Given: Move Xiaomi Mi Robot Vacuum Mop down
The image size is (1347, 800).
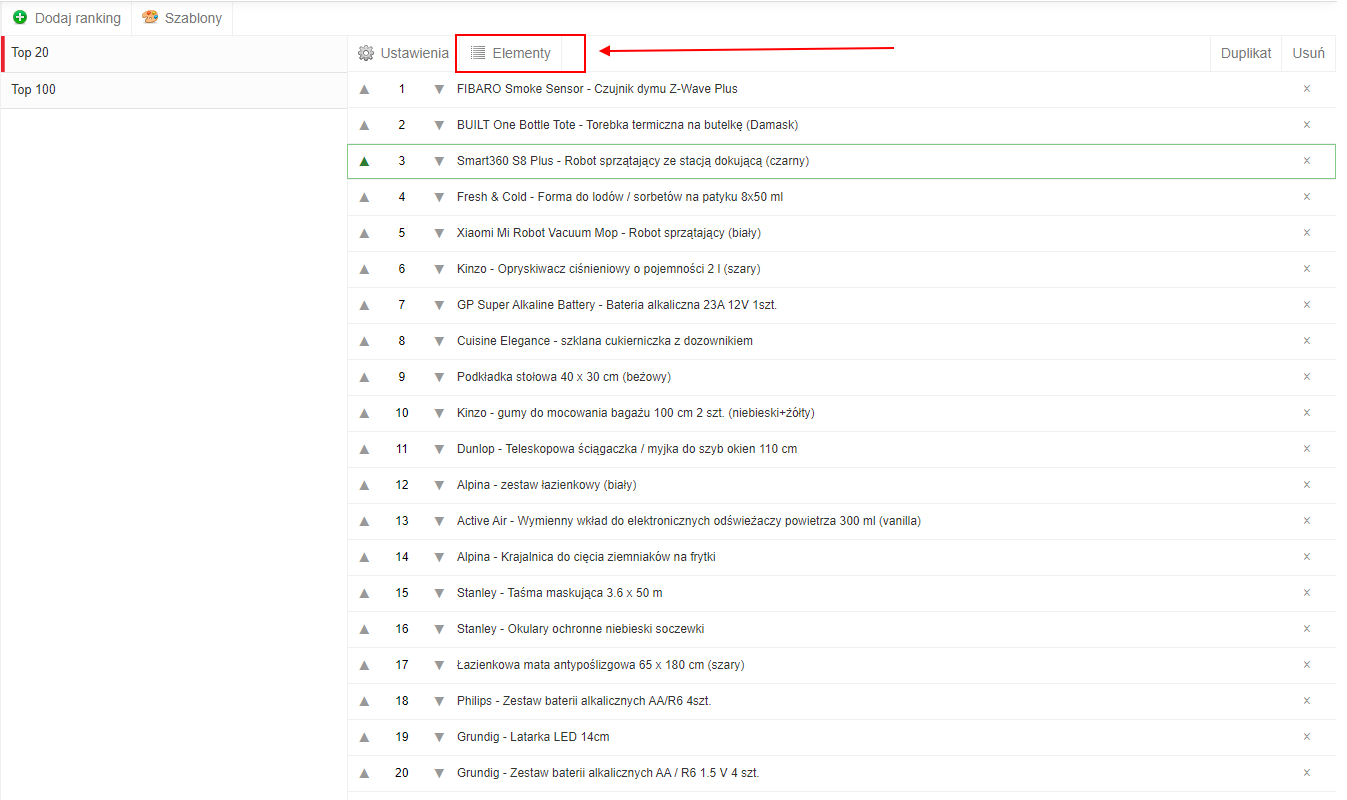Looking at the screenshot, I should tap(439, 233).
